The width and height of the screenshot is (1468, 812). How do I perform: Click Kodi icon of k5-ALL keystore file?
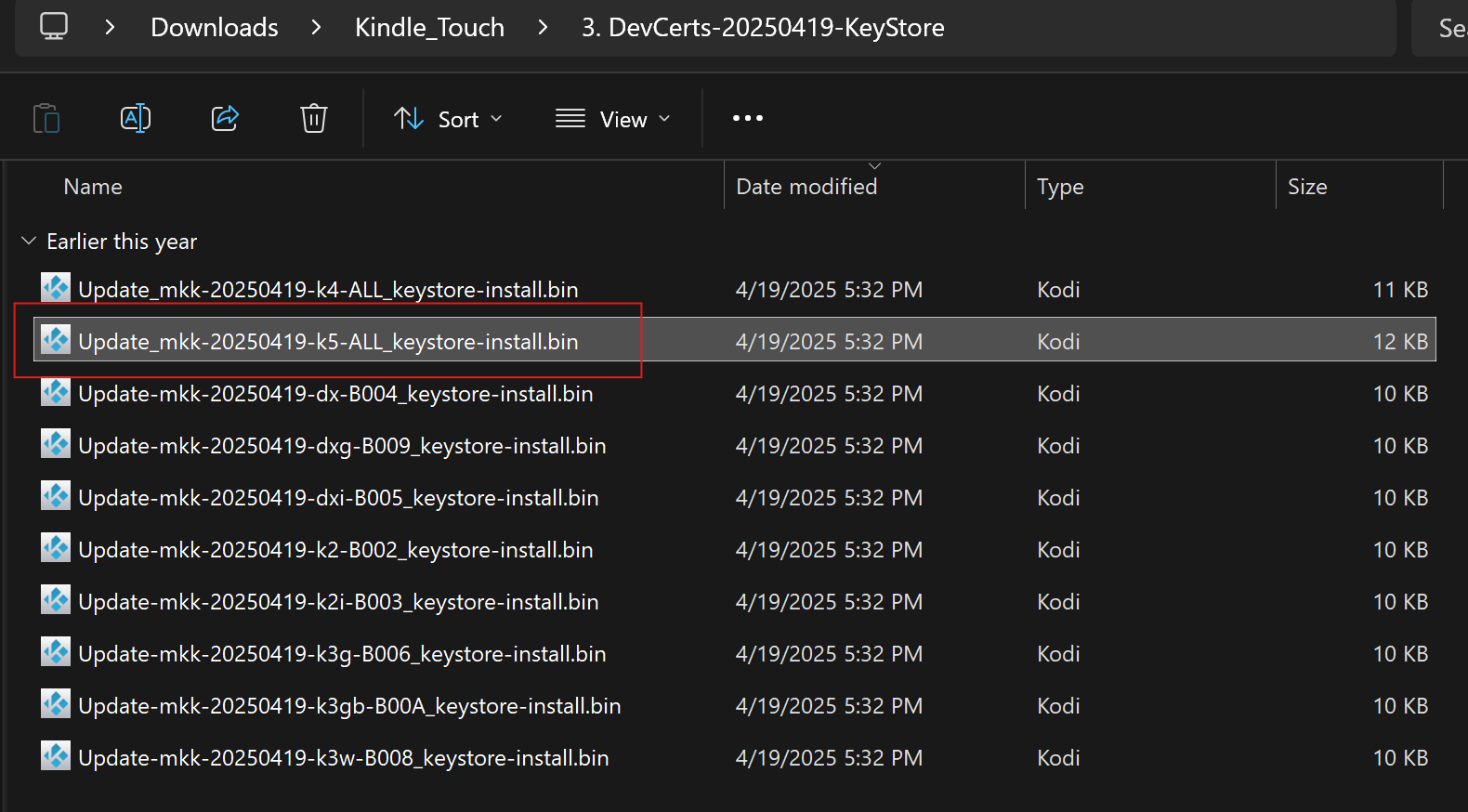[56, 340]
